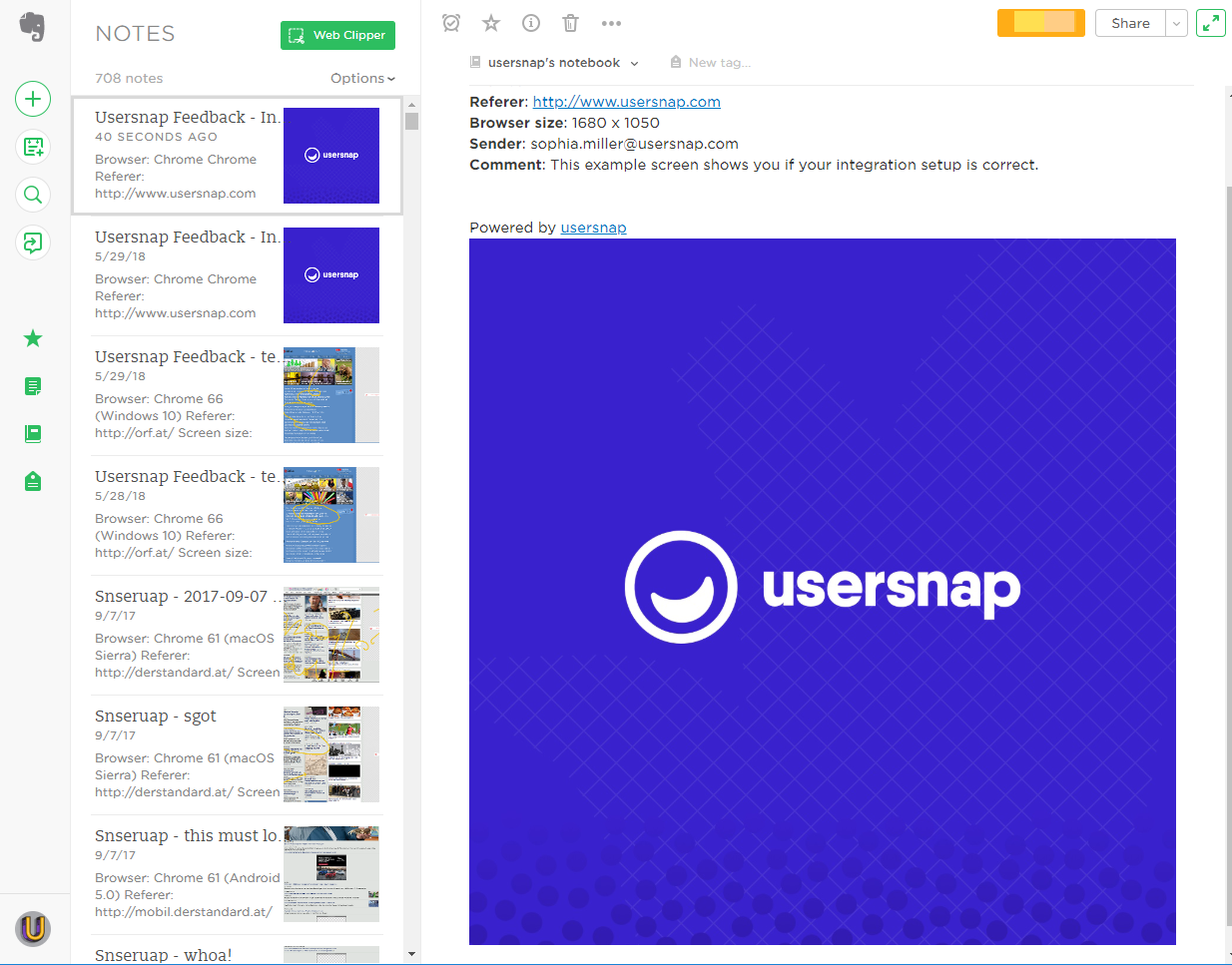This screenshot has height=965, width=1232.
Task: Open the Snseruap - whoa! note
Action: coord(238,950)
